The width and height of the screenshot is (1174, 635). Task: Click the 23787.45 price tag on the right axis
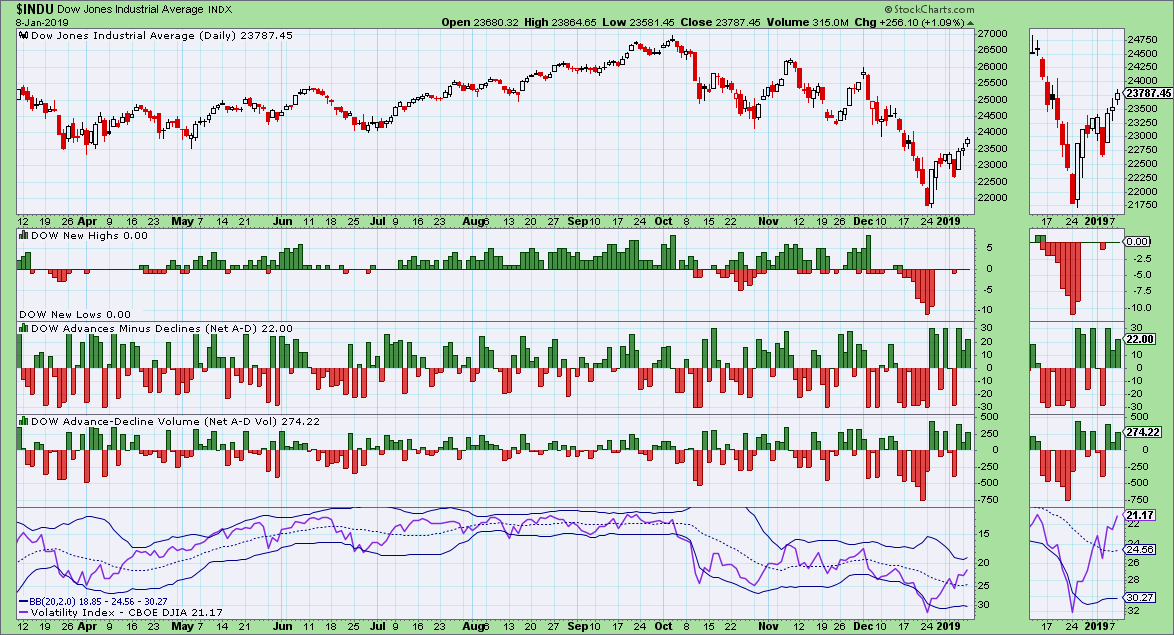[1148, 94]
